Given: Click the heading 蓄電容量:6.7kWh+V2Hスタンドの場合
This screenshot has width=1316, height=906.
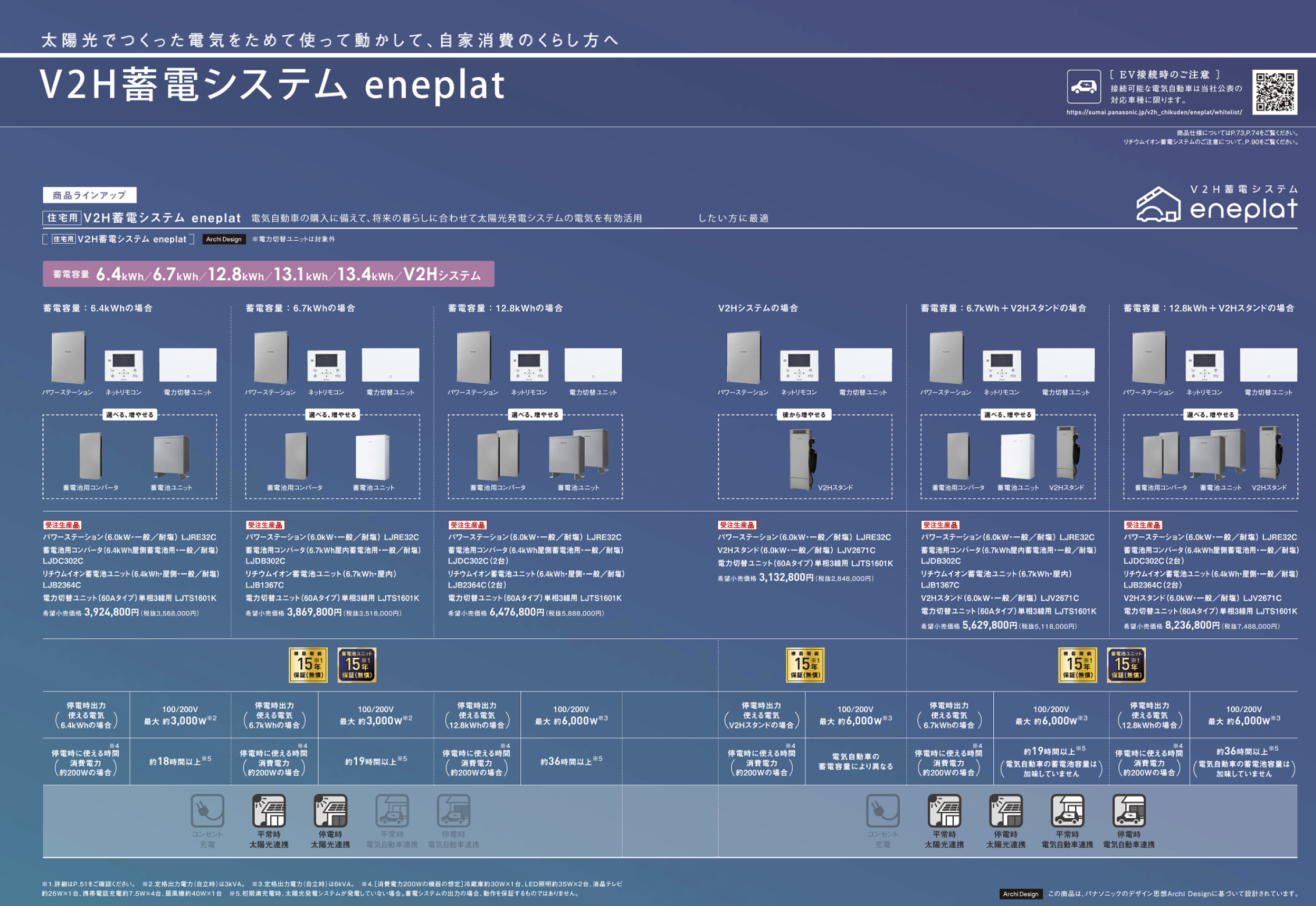Looking at the screenshot, I should [x=1003, y=308].
